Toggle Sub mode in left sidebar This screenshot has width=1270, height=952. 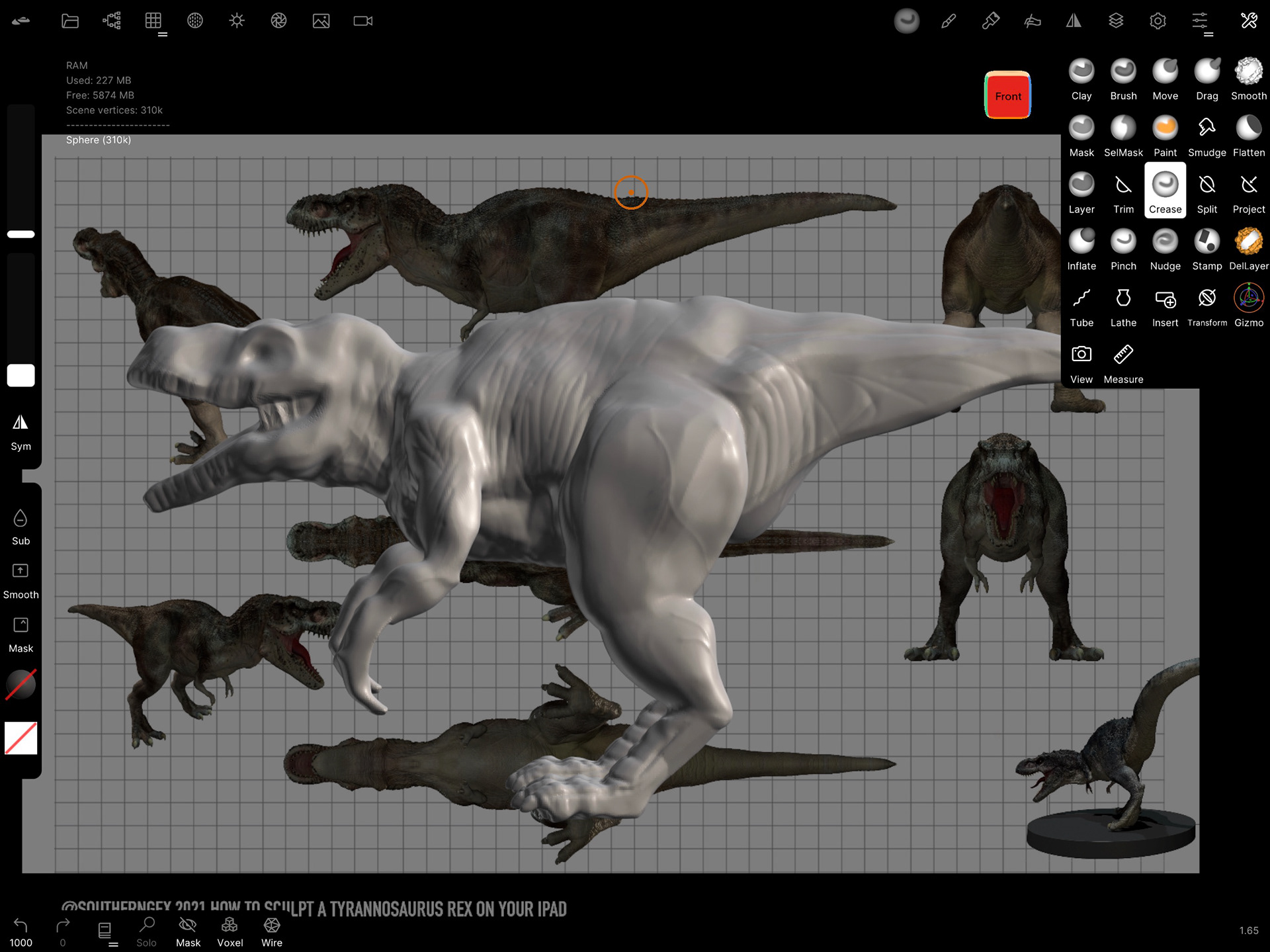click(x=21, y=527)
